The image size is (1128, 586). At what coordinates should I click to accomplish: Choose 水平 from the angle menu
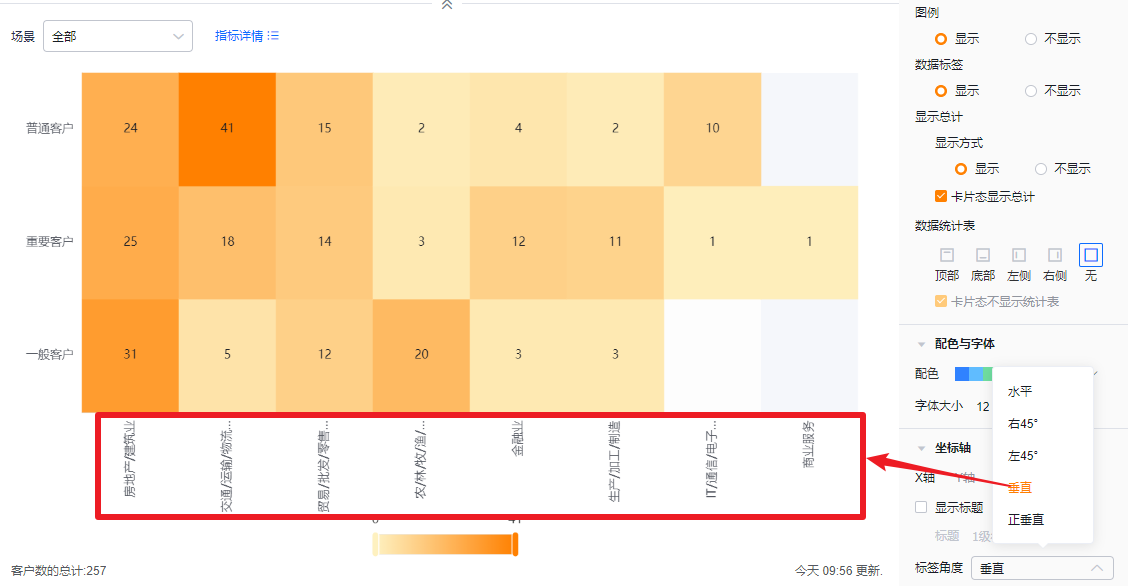pyautogui.click(x=1020, y=391)
